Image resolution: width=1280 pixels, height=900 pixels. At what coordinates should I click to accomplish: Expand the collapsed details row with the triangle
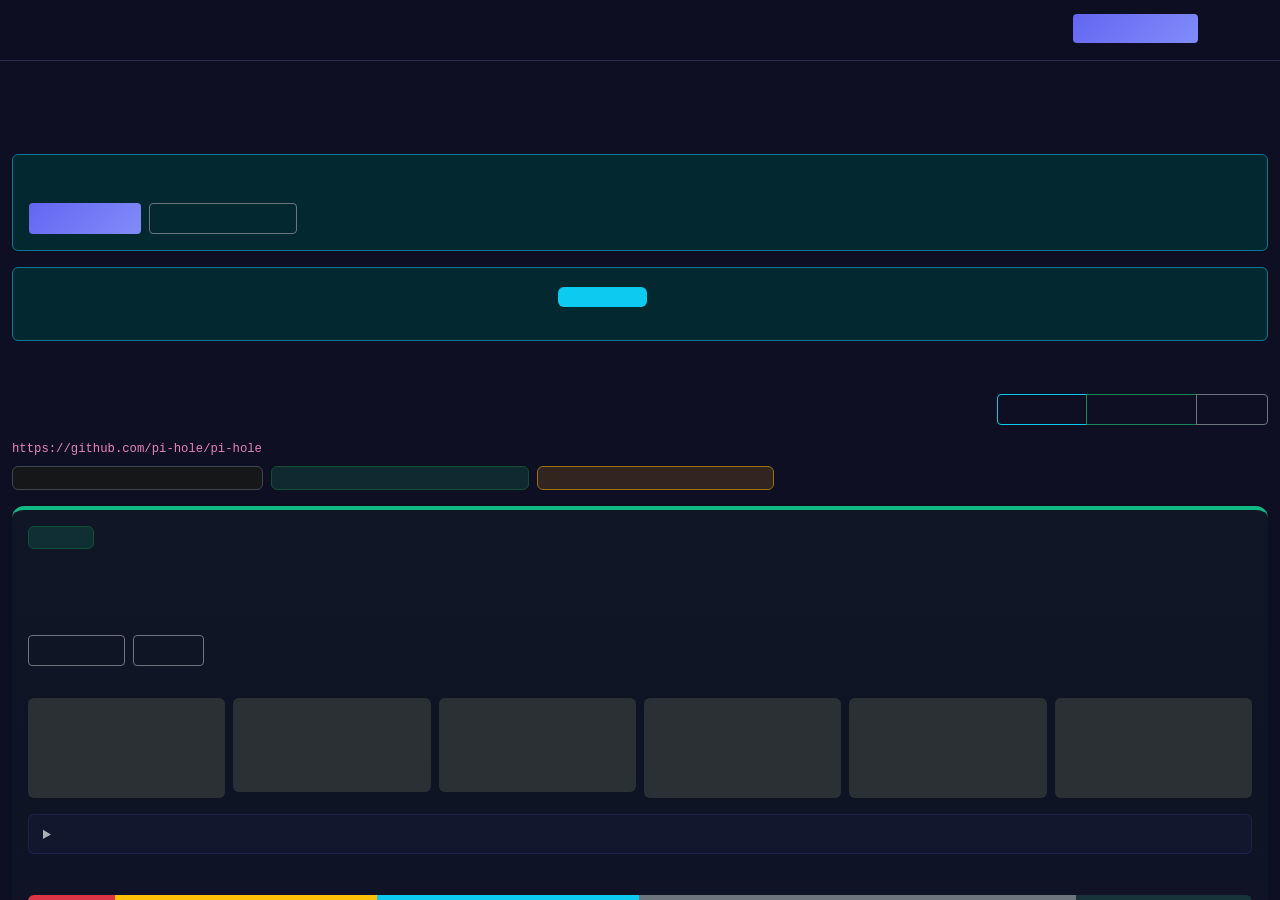[640, 834]
